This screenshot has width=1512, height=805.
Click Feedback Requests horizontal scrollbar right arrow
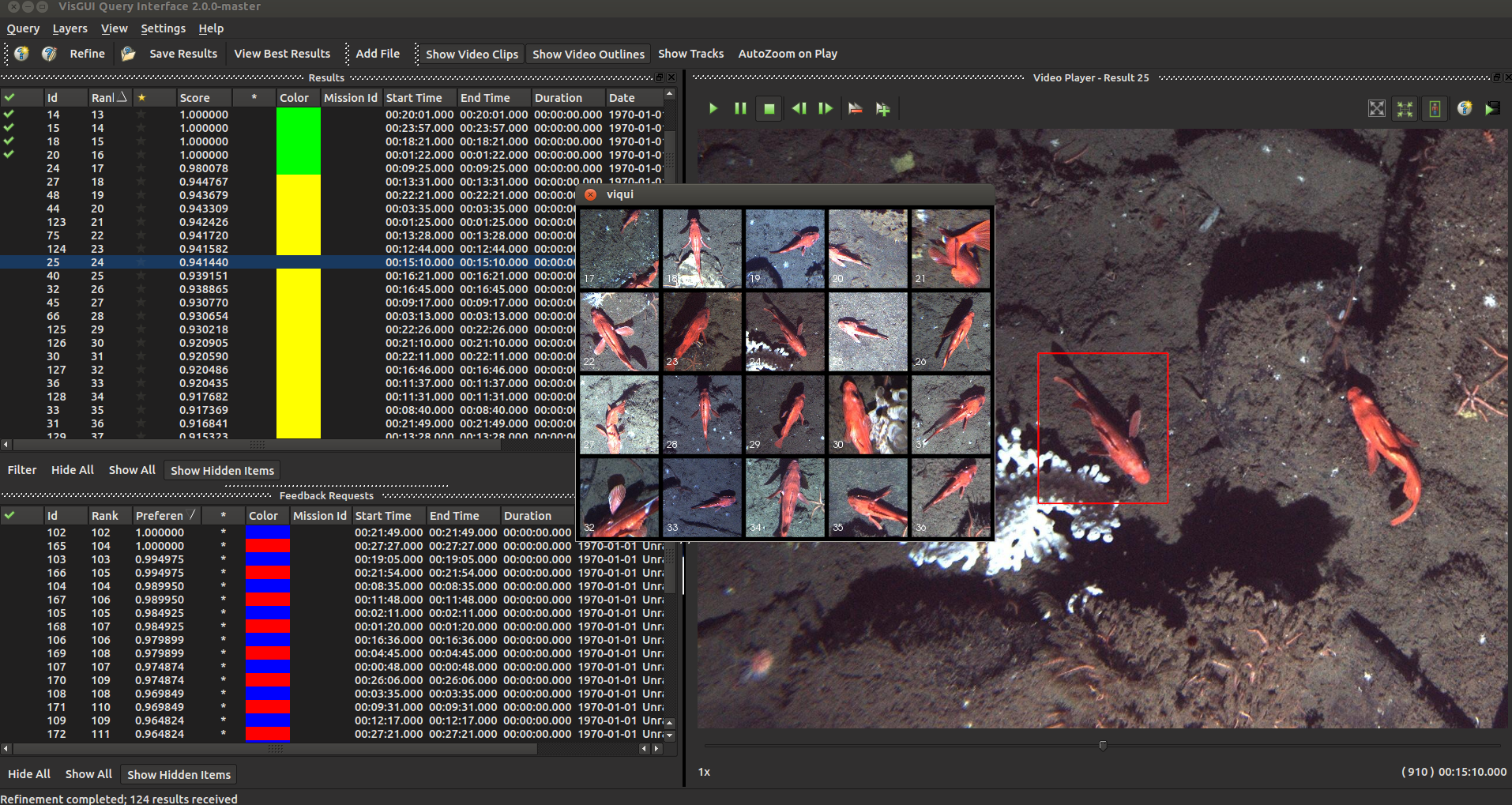point(657,748)
